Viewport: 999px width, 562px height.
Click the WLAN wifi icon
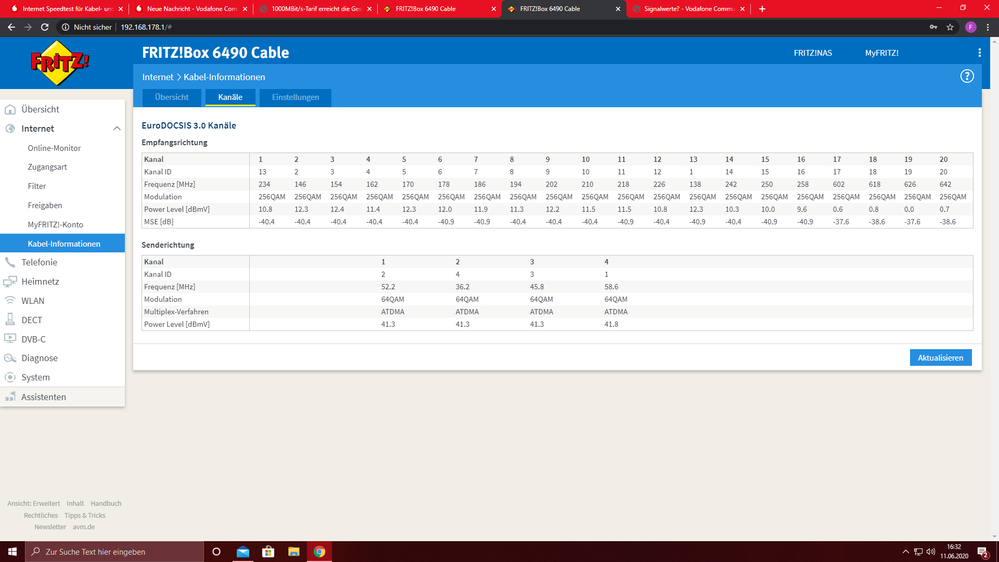10,300
